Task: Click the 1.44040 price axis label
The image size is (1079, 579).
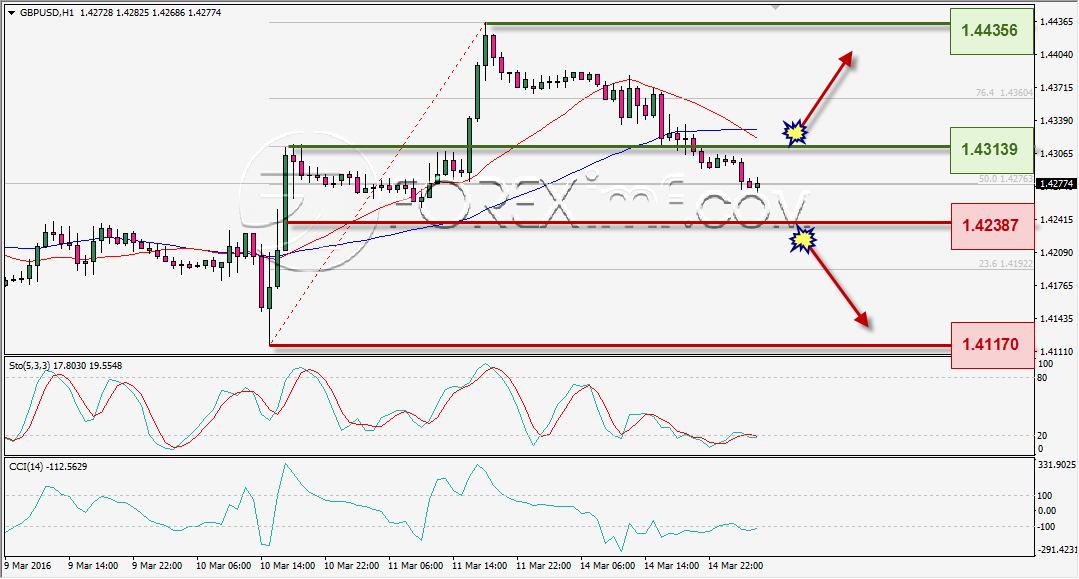Action: (1056, 54)
